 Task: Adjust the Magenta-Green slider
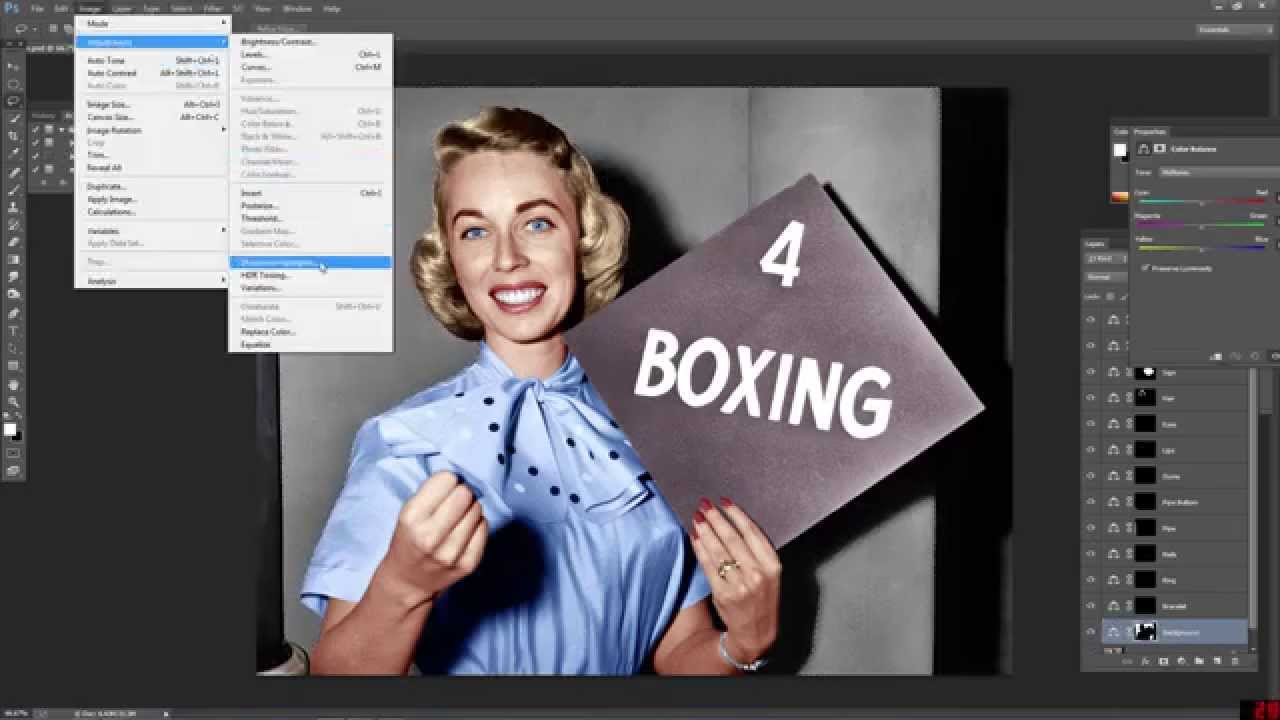pos(1201,226)
